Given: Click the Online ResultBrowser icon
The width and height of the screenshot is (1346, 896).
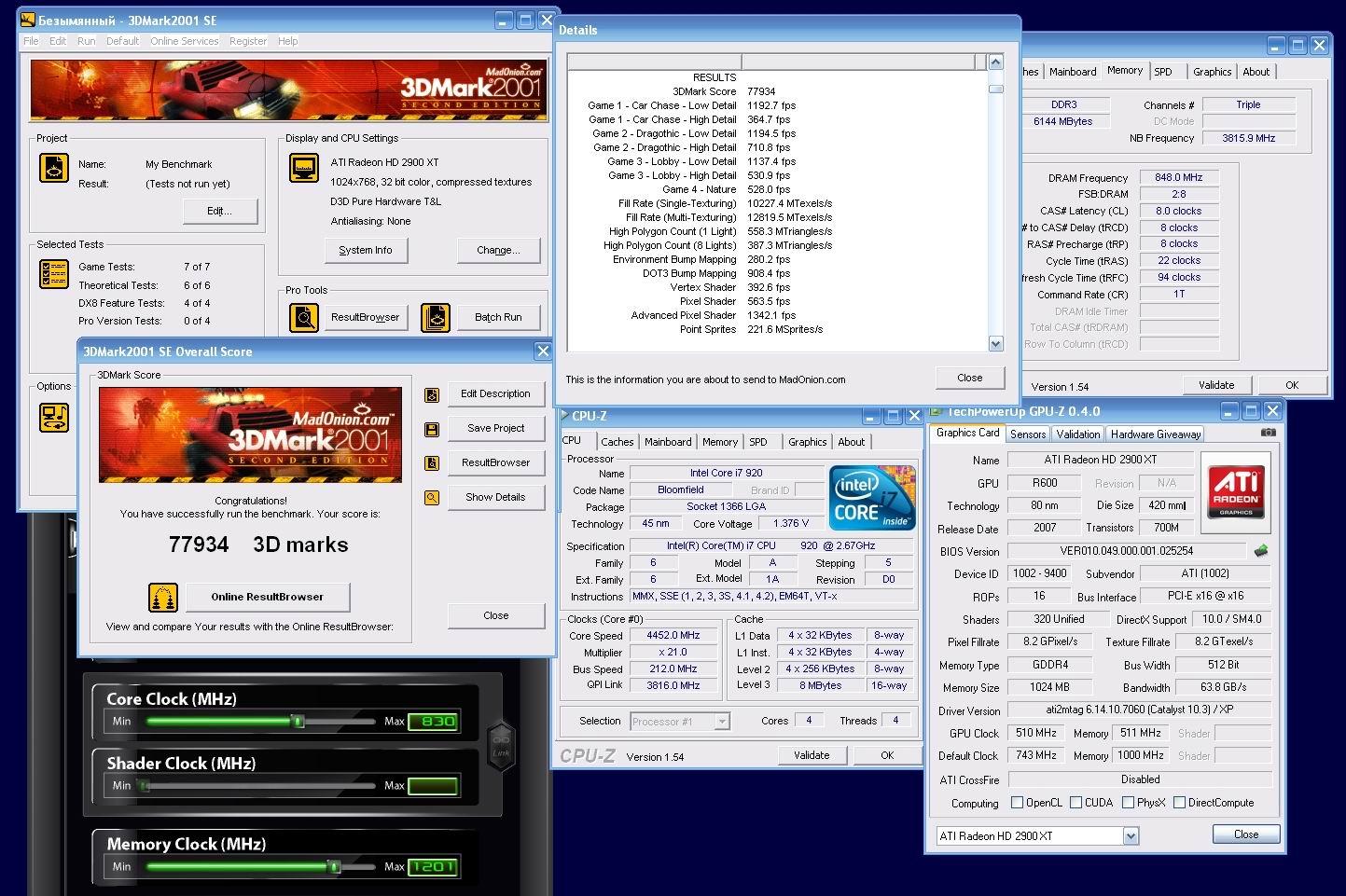Looking at the screenshot, I should point(163,597).
